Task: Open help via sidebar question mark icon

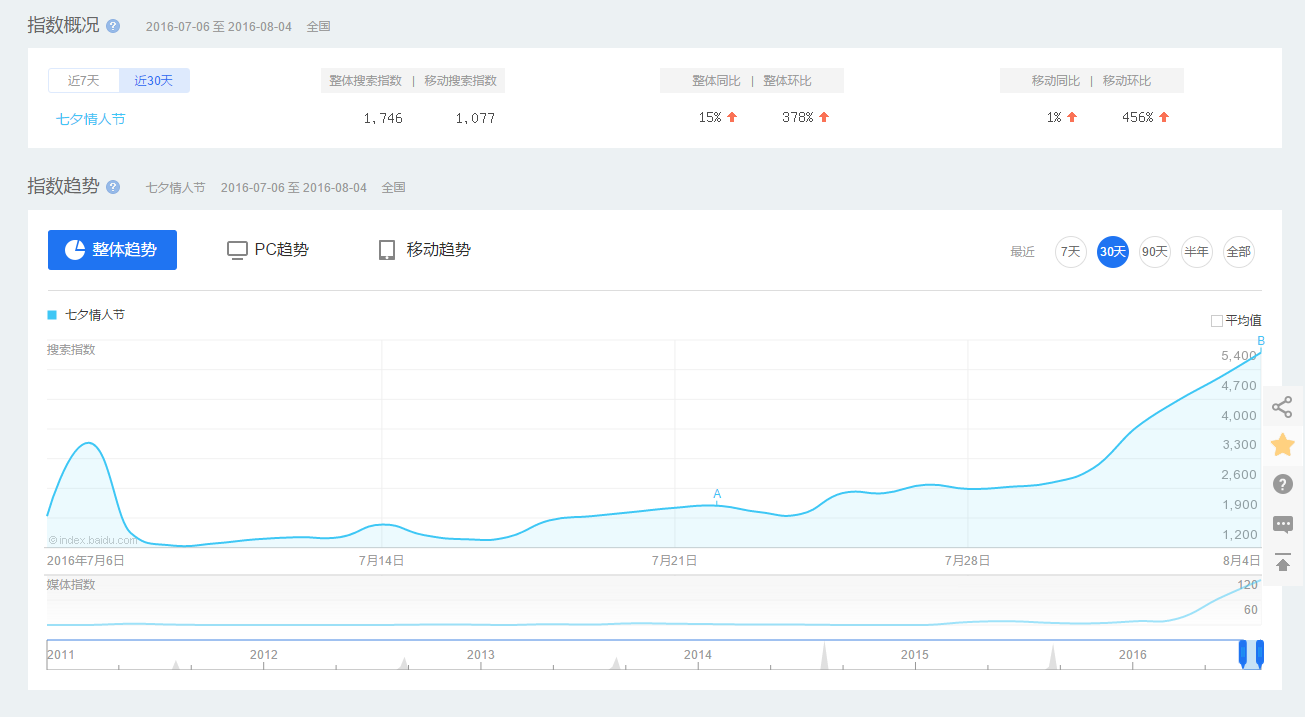Action: pos(1282,484)
